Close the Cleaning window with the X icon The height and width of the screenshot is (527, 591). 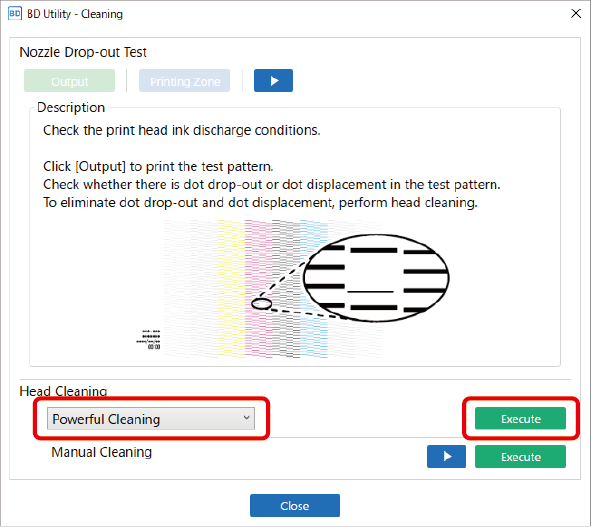(x=576, y=14)
